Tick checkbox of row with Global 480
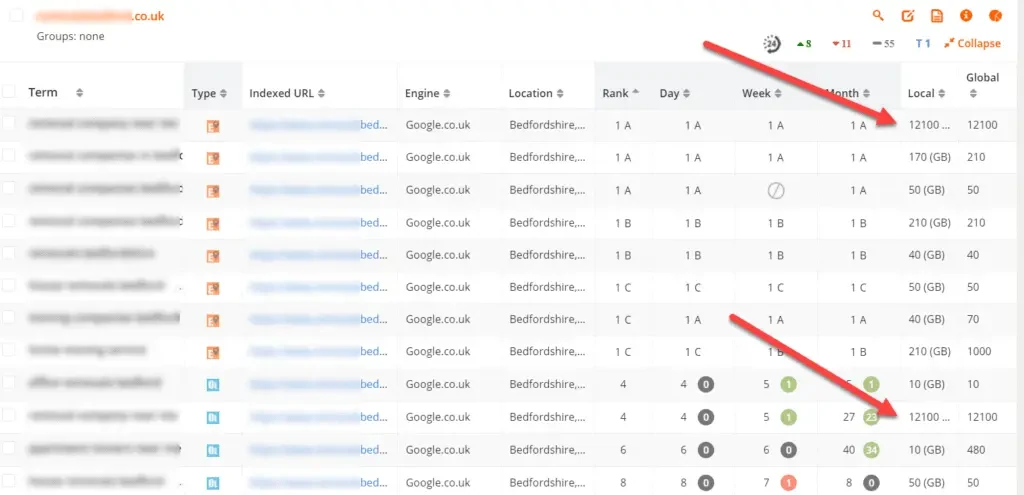 (x=8, y=449)
